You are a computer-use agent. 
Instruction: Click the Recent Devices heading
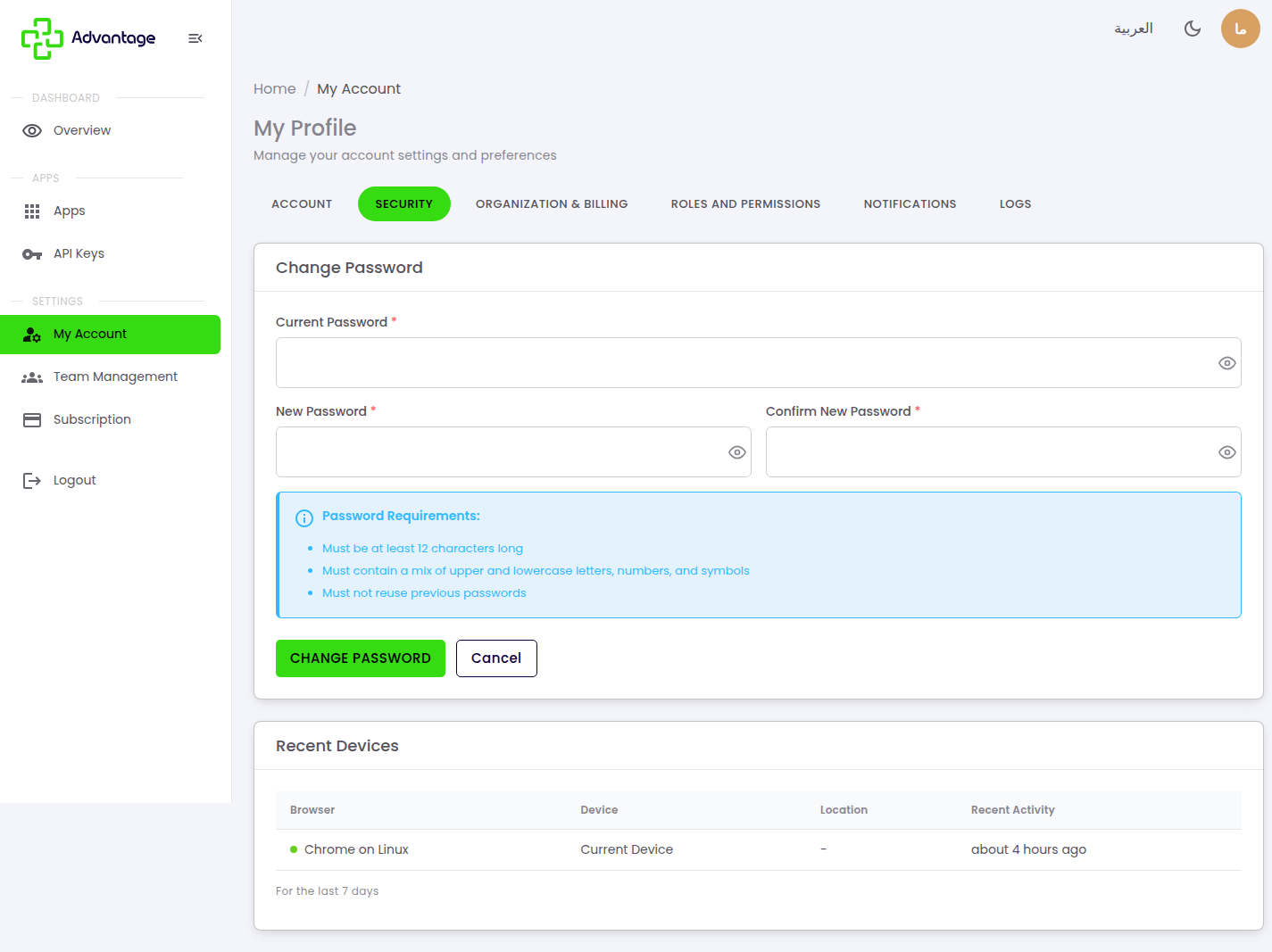click(337, 746)
